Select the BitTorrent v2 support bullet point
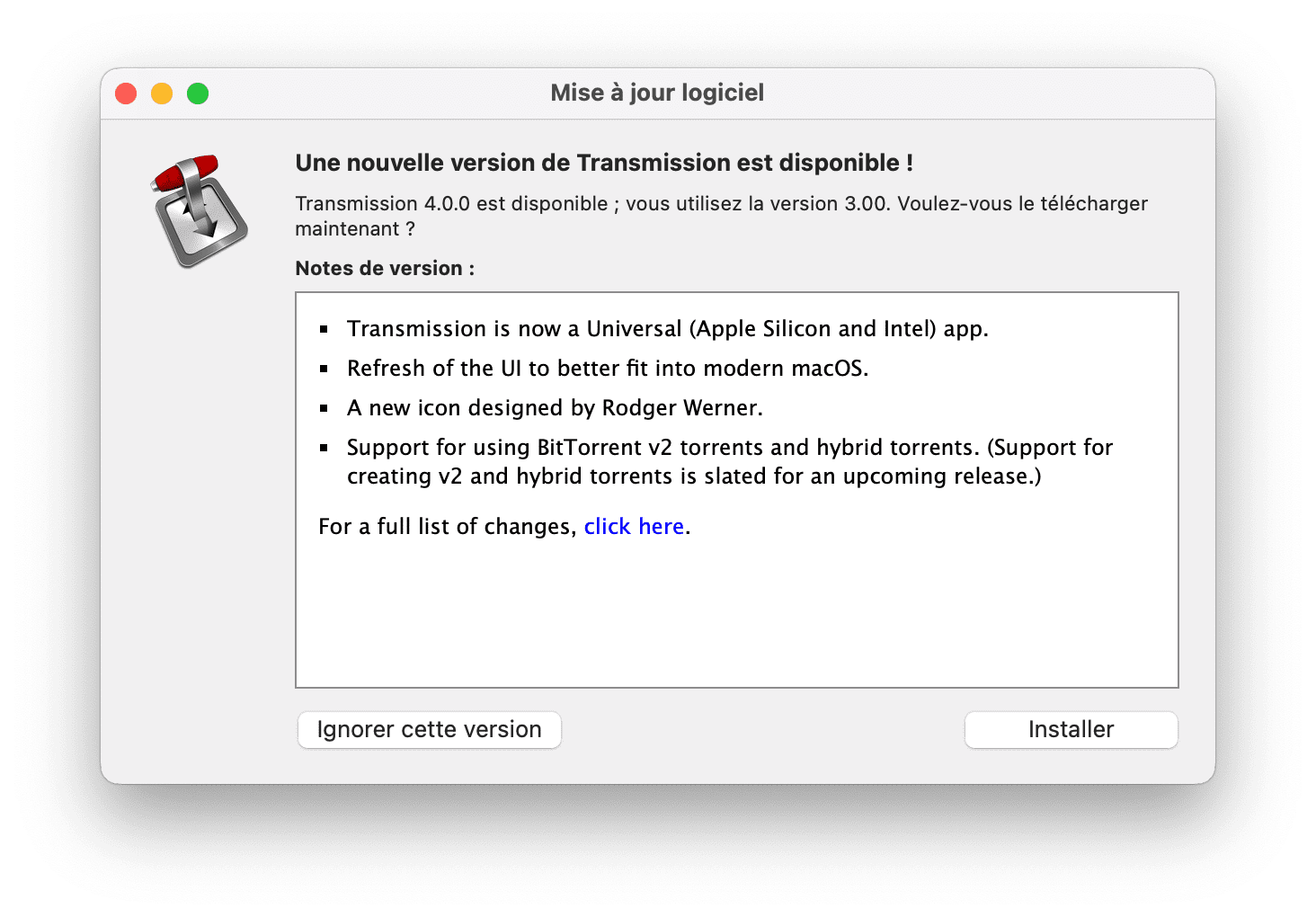The height and width of the screenshot is (917, 1316). tap(730, 461)
